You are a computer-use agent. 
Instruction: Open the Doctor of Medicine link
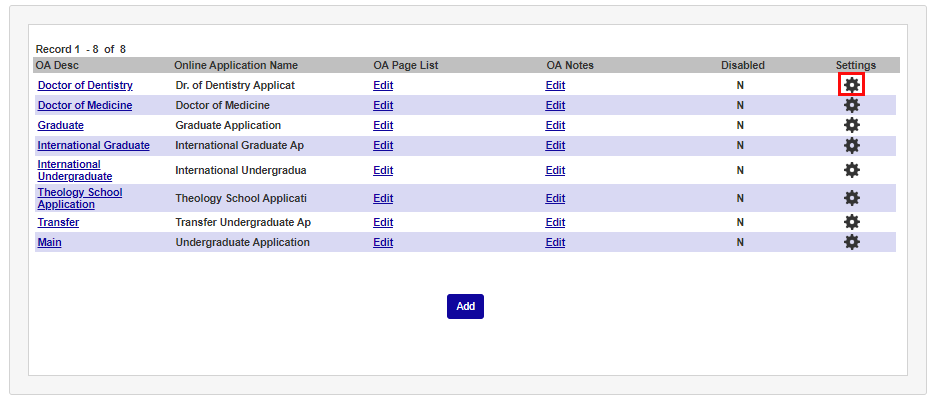click(85, 106)
